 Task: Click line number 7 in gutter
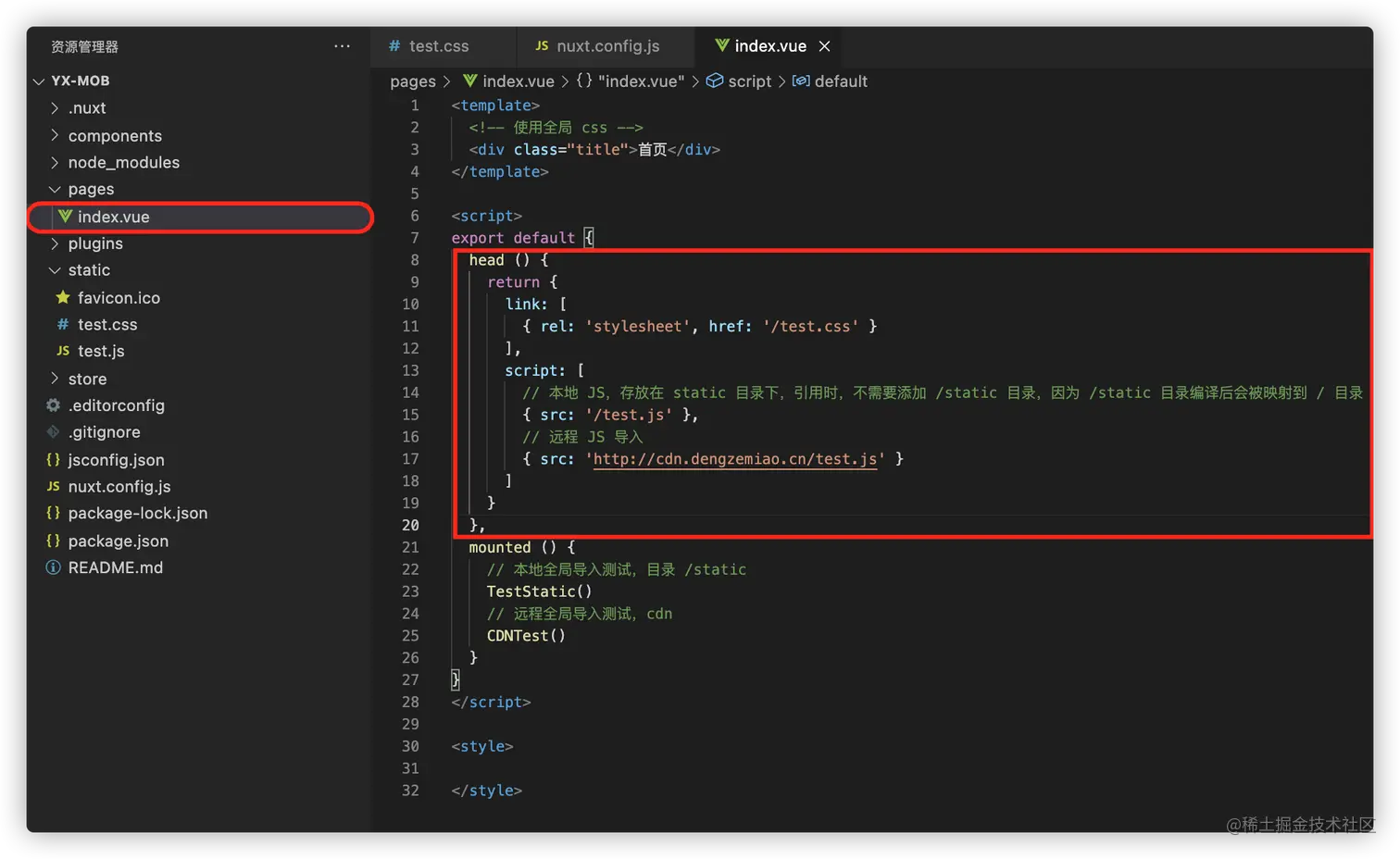coord(415,238)
